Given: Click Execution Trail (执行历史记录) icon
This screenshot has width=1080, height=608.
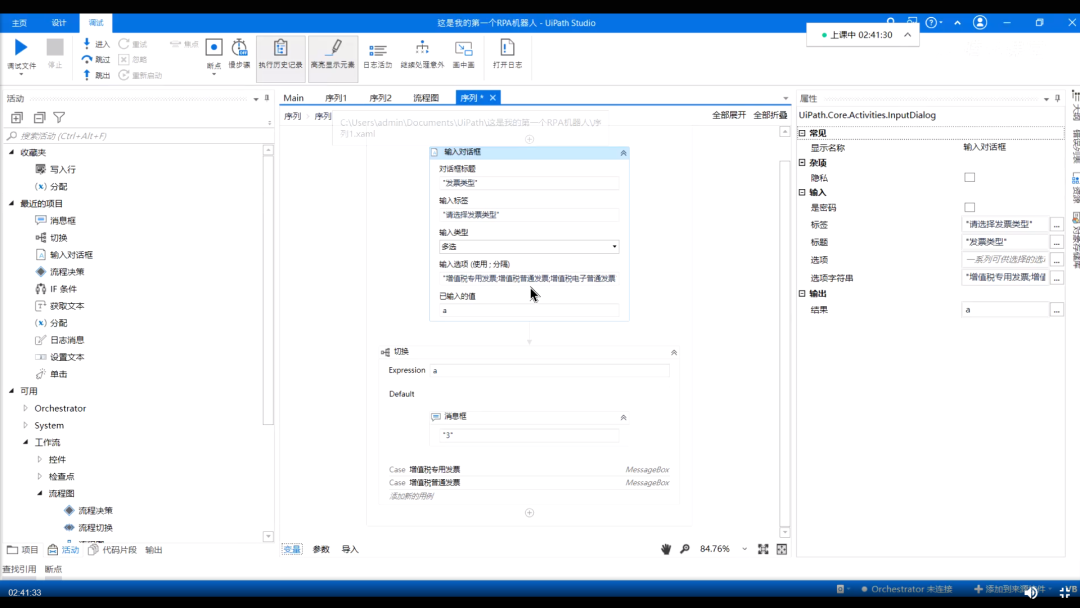Looking at the screenshot, I should click(280, 48).
